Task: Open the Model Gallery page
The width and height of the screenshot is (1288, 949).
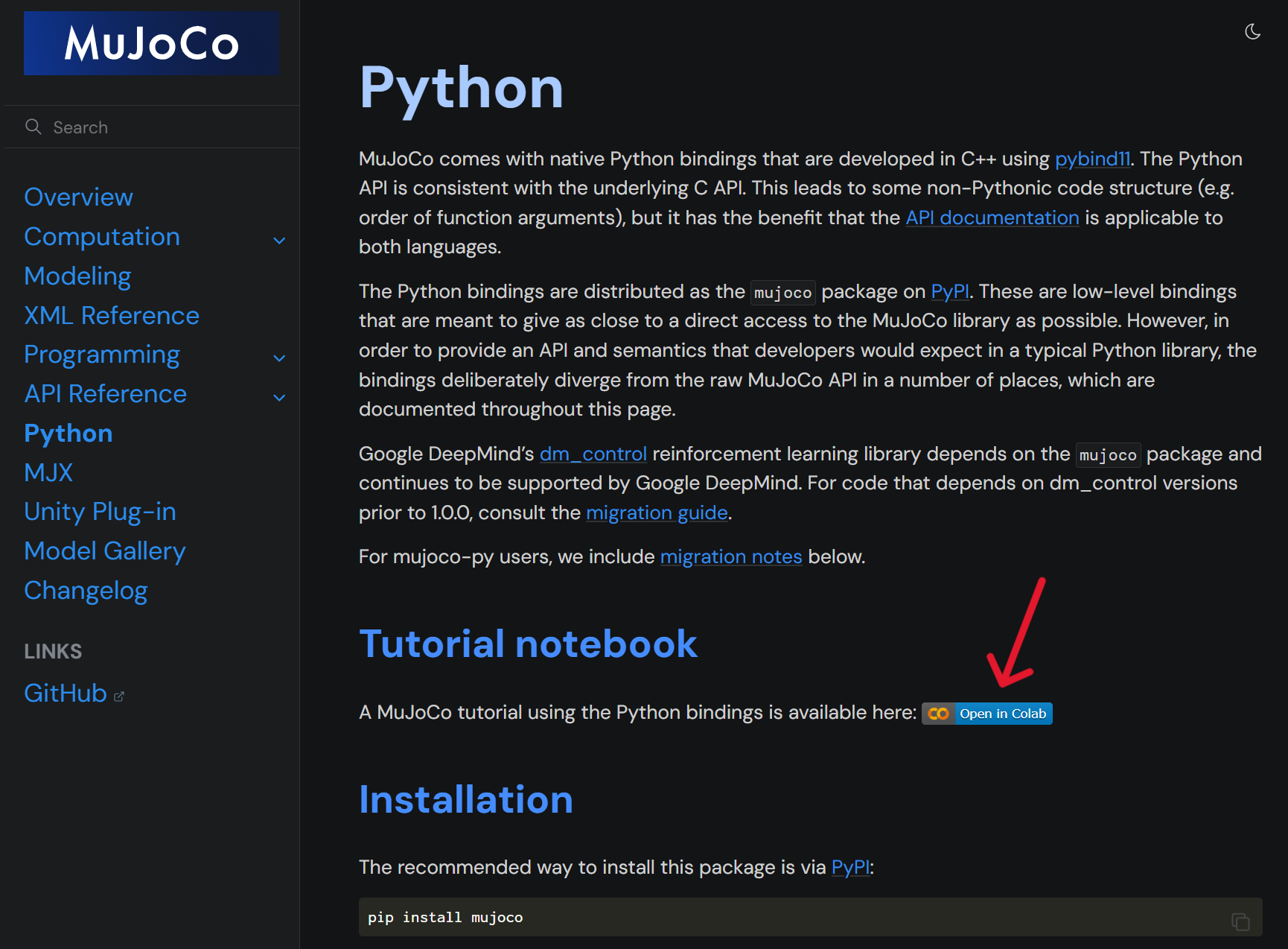Action: pyautogui.click(x=105, y=551)
